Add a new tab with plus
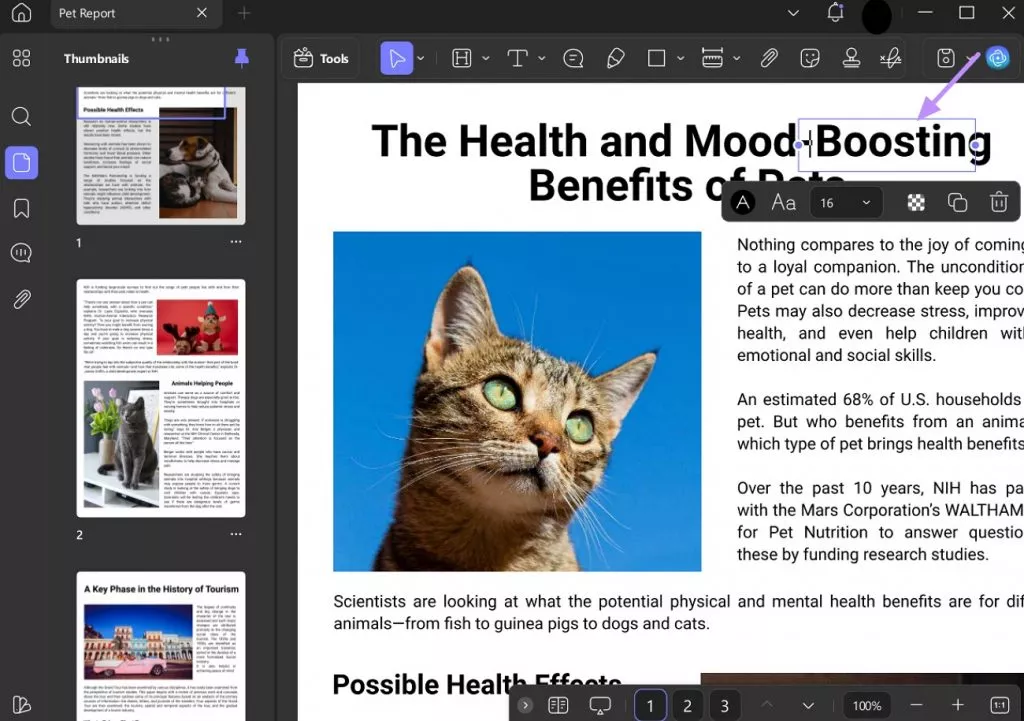The width and height of the screenshot is (1024, 721). 244,12
